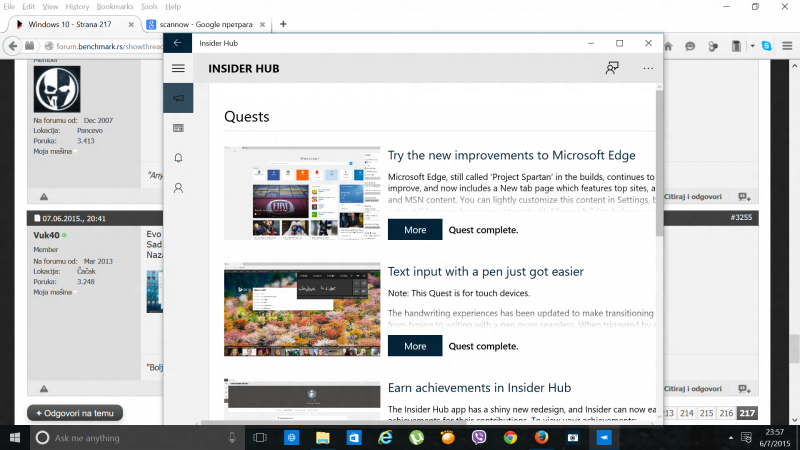
Task: Open Viber from the taskbar
Action: click(479, 438)
